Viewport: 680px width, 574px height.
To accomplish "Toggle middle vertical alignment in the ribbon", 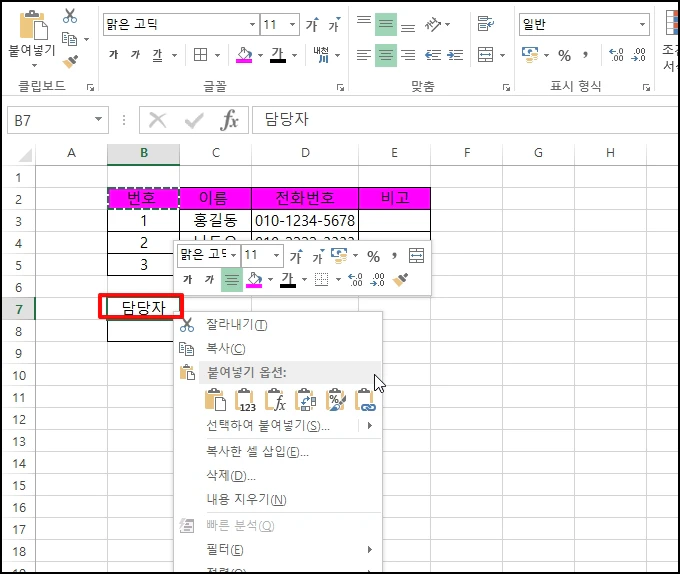I will (386, 25).
